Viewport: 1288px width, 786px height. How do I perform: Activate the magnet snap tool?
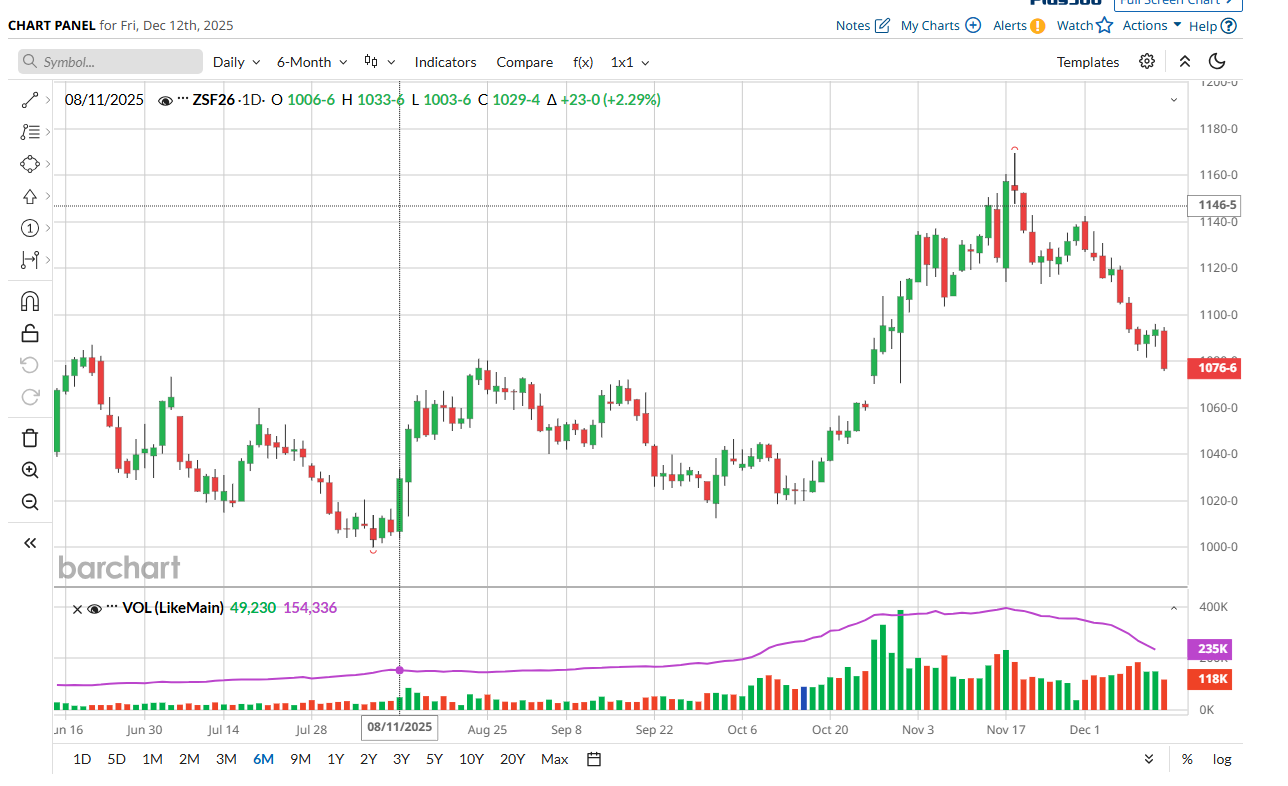(29, 301)
